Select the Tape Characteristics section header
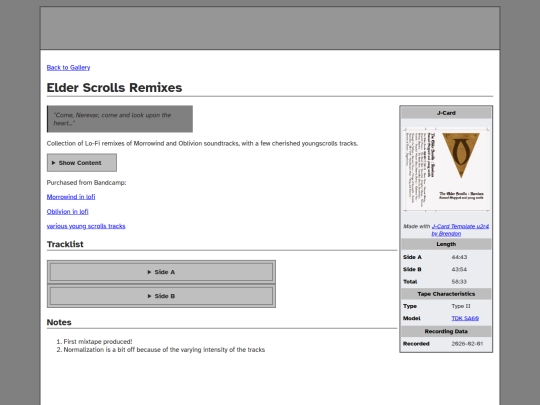 tap(446, 294)
